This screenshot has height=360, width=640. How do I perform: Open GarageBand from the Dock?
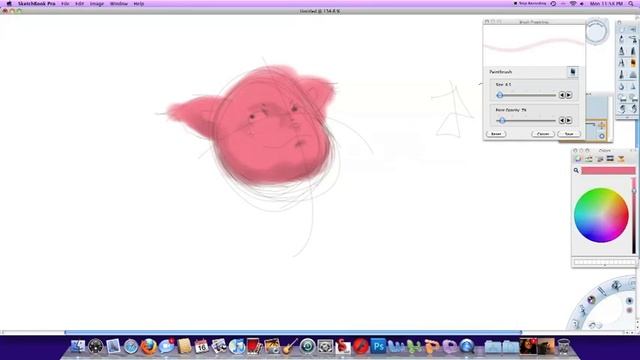point(290,347)
